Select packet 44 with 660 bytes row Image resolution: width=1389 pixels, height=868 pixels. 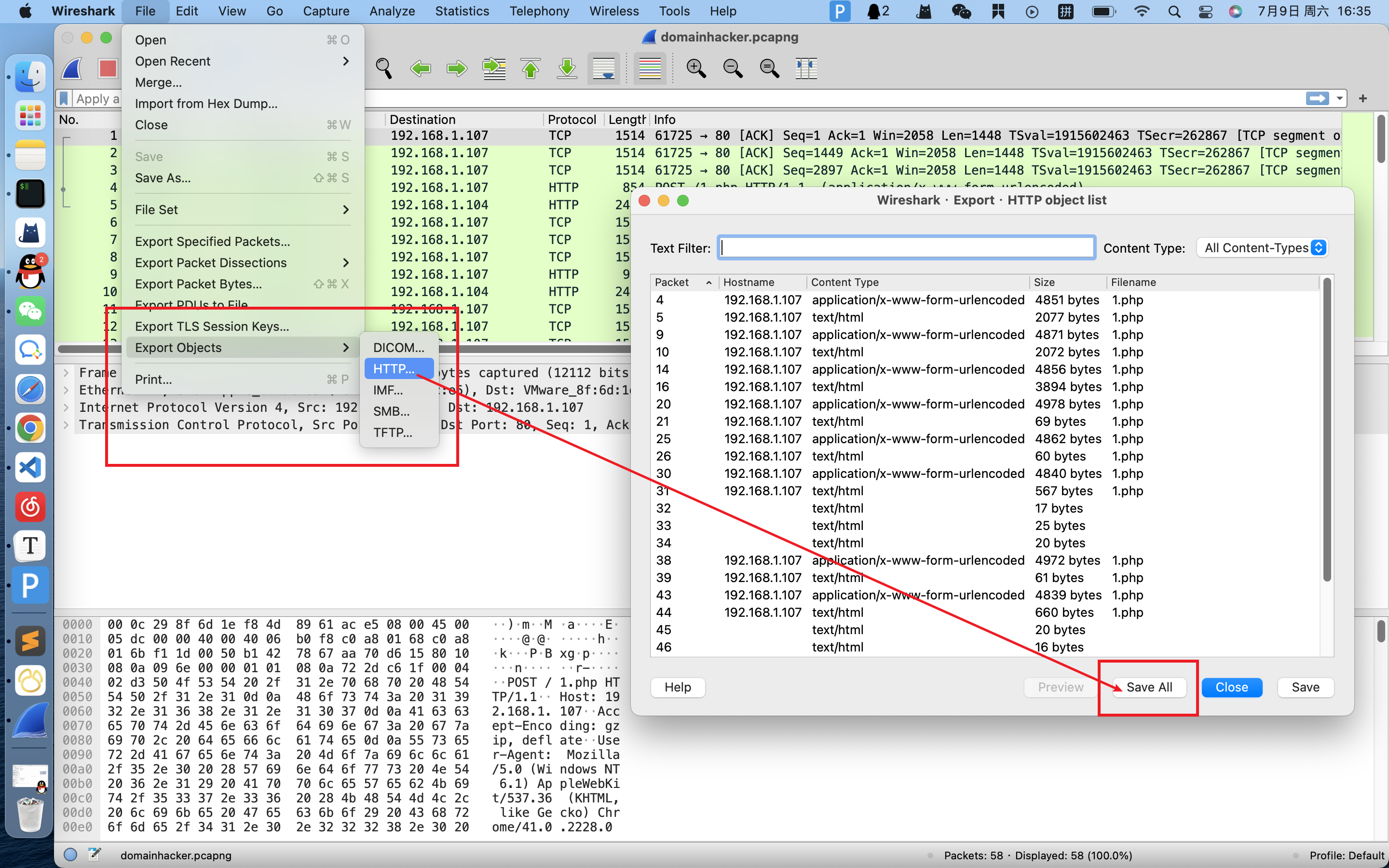click(985, 612)
